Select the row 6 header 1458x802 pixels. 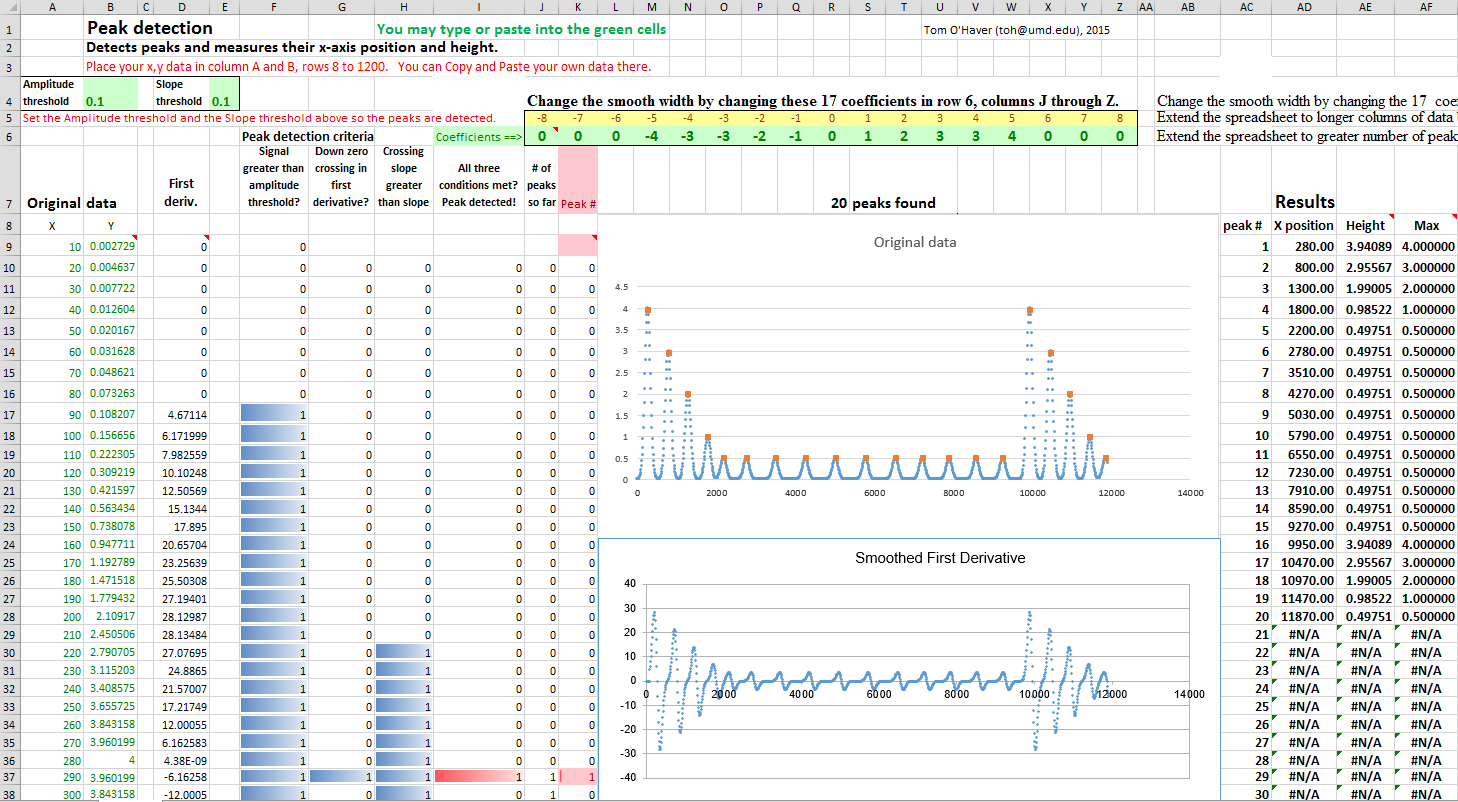(x=9, y=135)
